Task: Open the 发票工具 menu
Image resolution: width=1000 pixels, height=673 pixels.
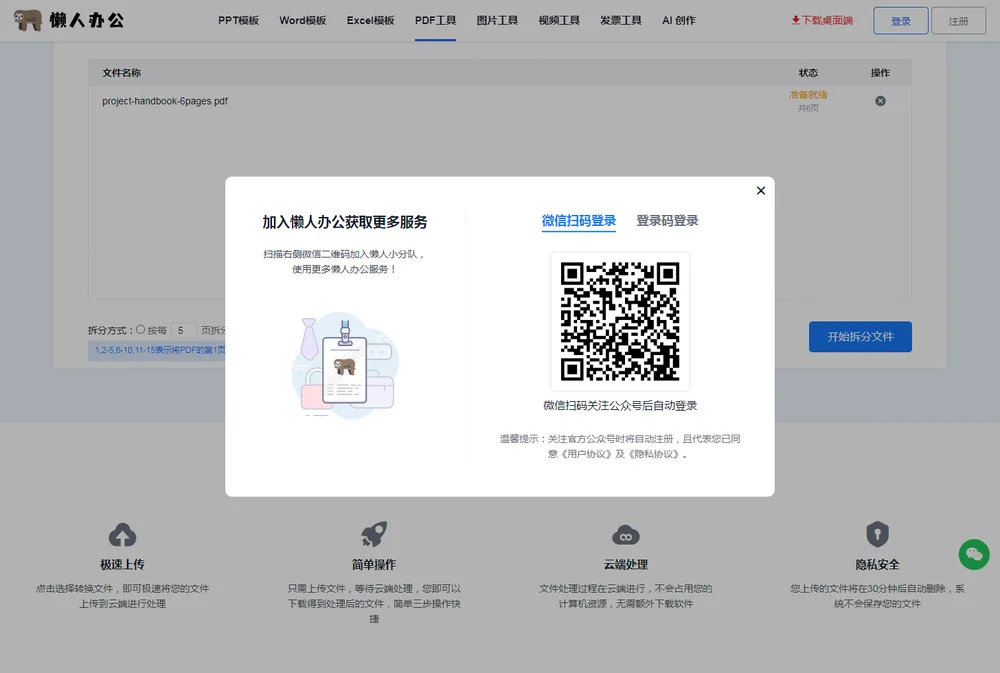Action: coord(621,20)
